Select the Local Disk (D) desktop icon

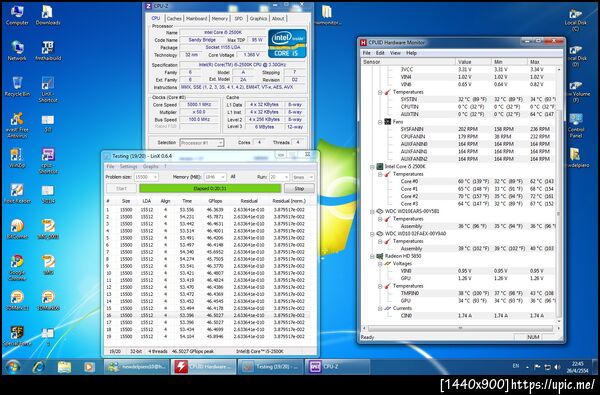(575, 56)
